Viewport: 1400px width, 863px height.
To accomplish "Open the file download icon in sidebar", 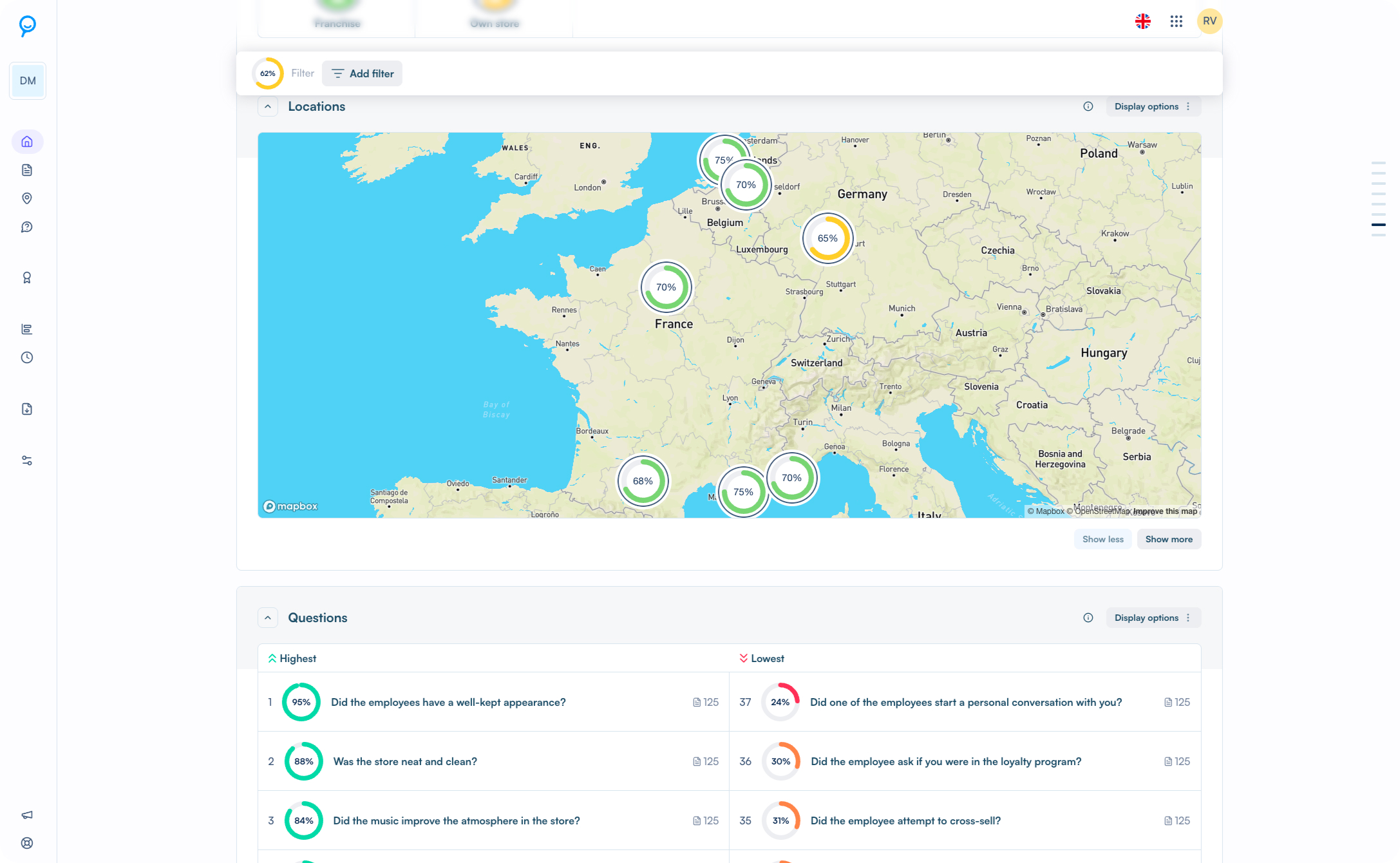I will 27,409.
